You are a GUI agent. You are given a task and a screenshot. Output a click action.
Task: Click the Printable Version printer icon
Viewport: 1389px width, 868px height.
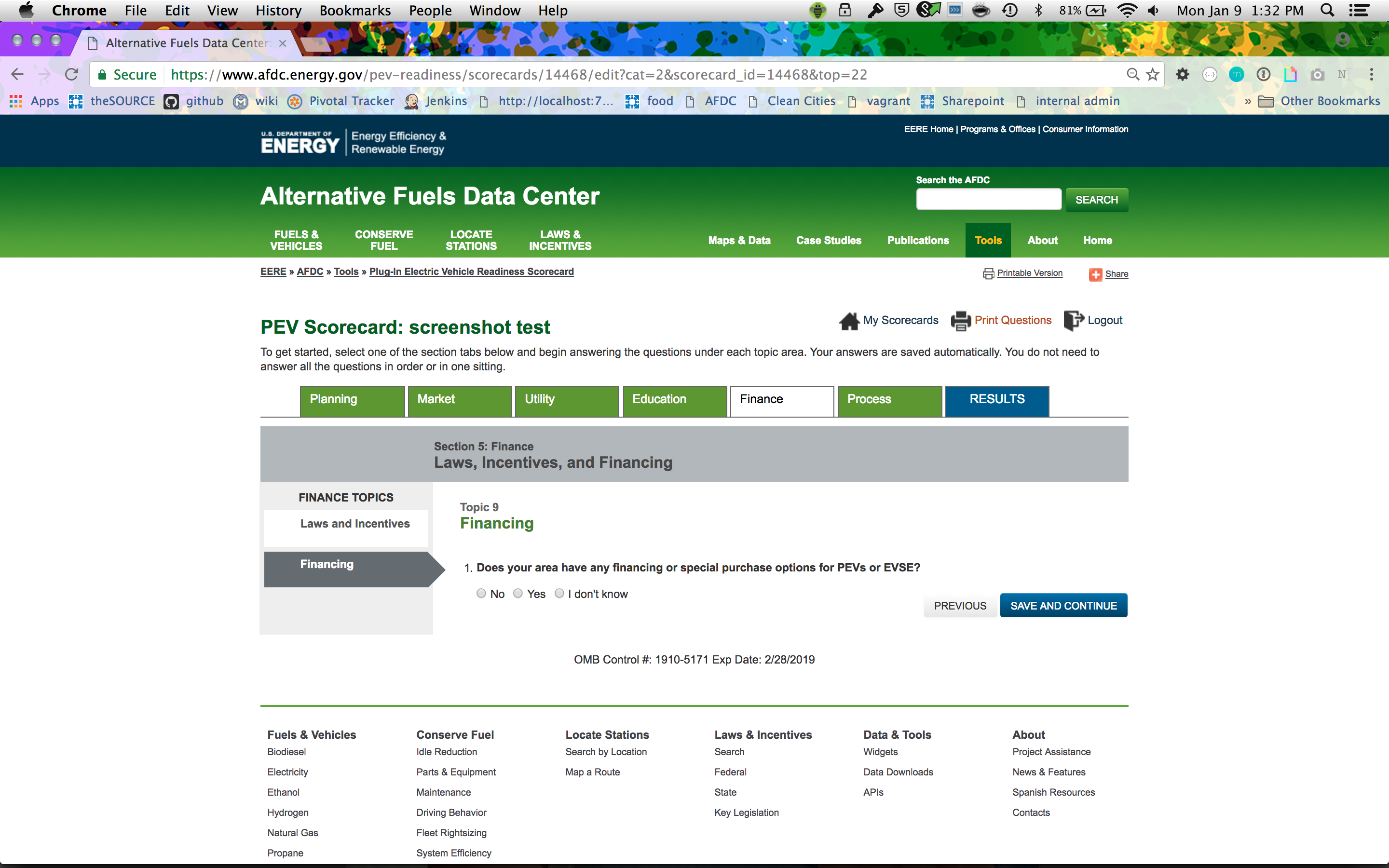(x=988, y=274)
